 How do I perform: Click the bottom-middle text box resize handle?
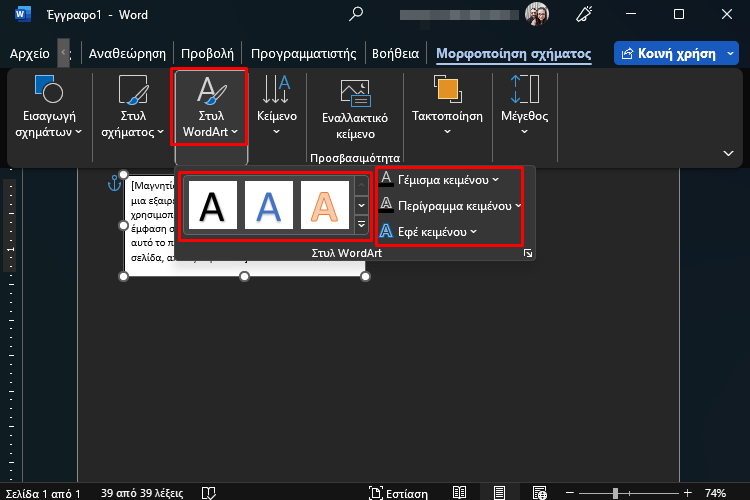[x=244, y=276]
